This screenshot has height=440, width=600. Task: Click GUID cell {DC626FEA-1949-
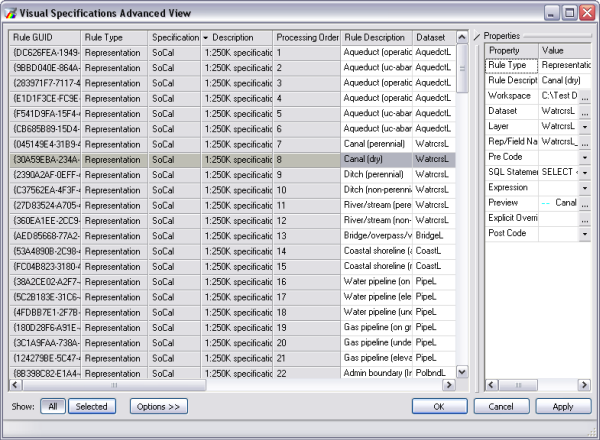click(45, 53)
